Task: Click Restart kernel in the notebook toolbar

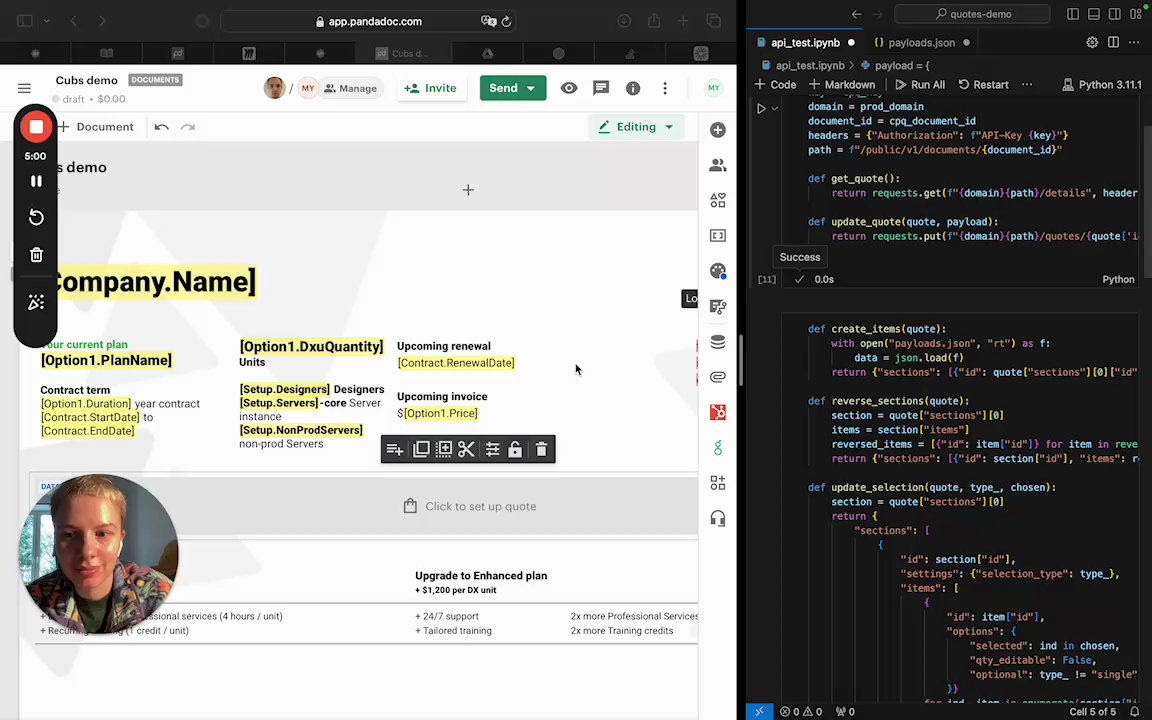Action: [983, 84]
